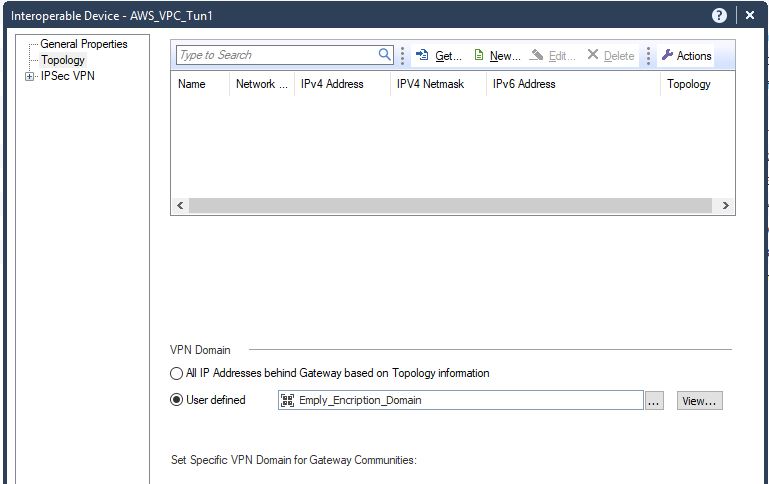Expand the IPSec VPN tree node
Image resolution: width=769 pixels, height=484 pixels.
[29, 76]
